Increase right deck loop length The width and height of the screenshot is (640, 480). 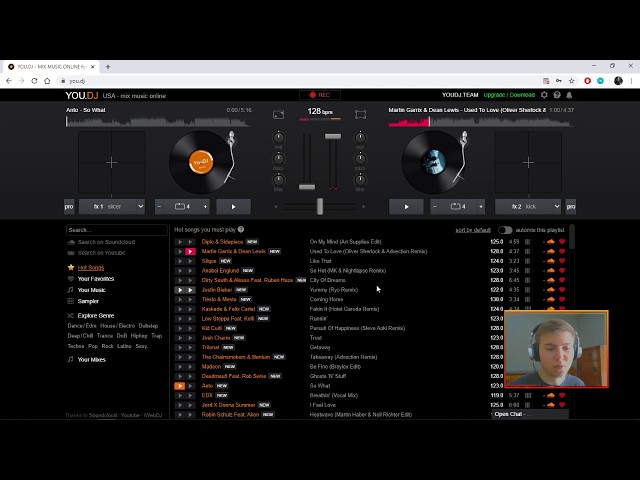(481, 207)
